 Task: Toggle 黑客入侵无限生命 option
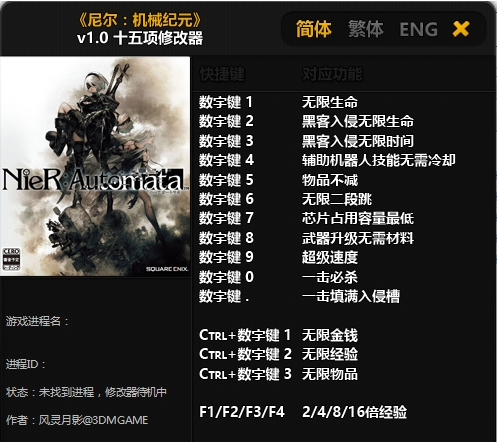pyautogui.click(x=357, y=122)
